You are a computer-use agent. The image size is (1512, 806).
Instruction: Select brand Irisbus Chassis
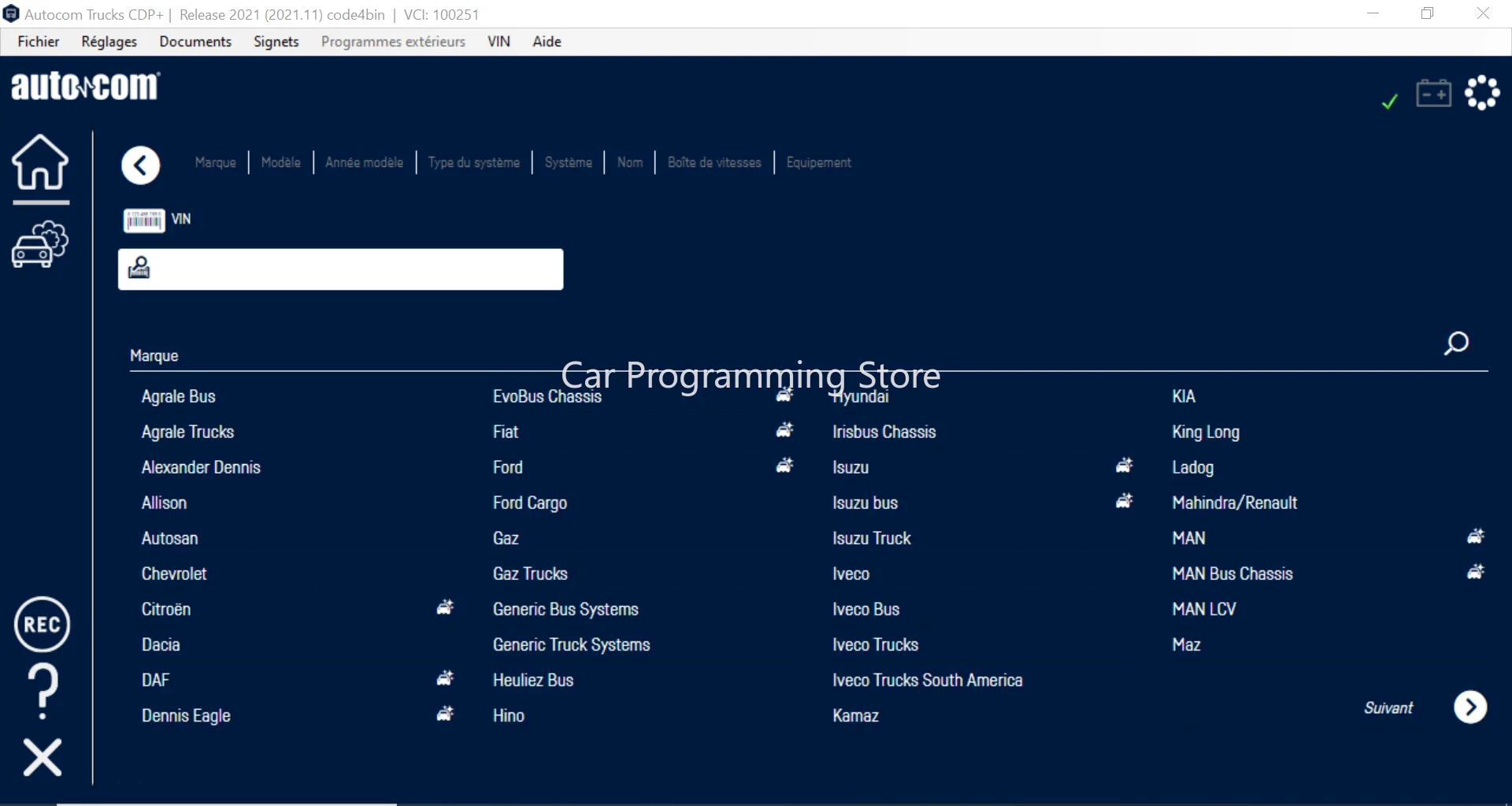point(884,432)
